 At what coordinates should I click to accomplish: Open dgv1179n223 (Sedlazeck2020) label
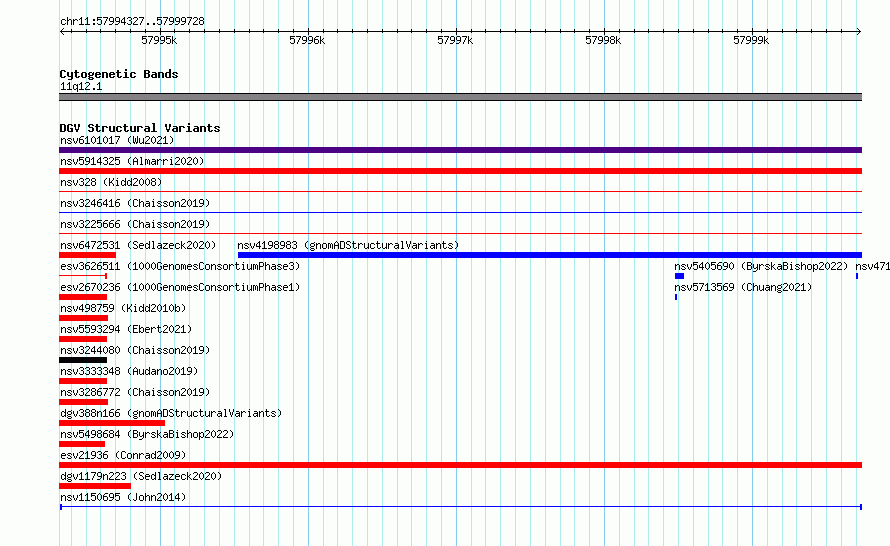pyautogui.click(x=141, y=476)
